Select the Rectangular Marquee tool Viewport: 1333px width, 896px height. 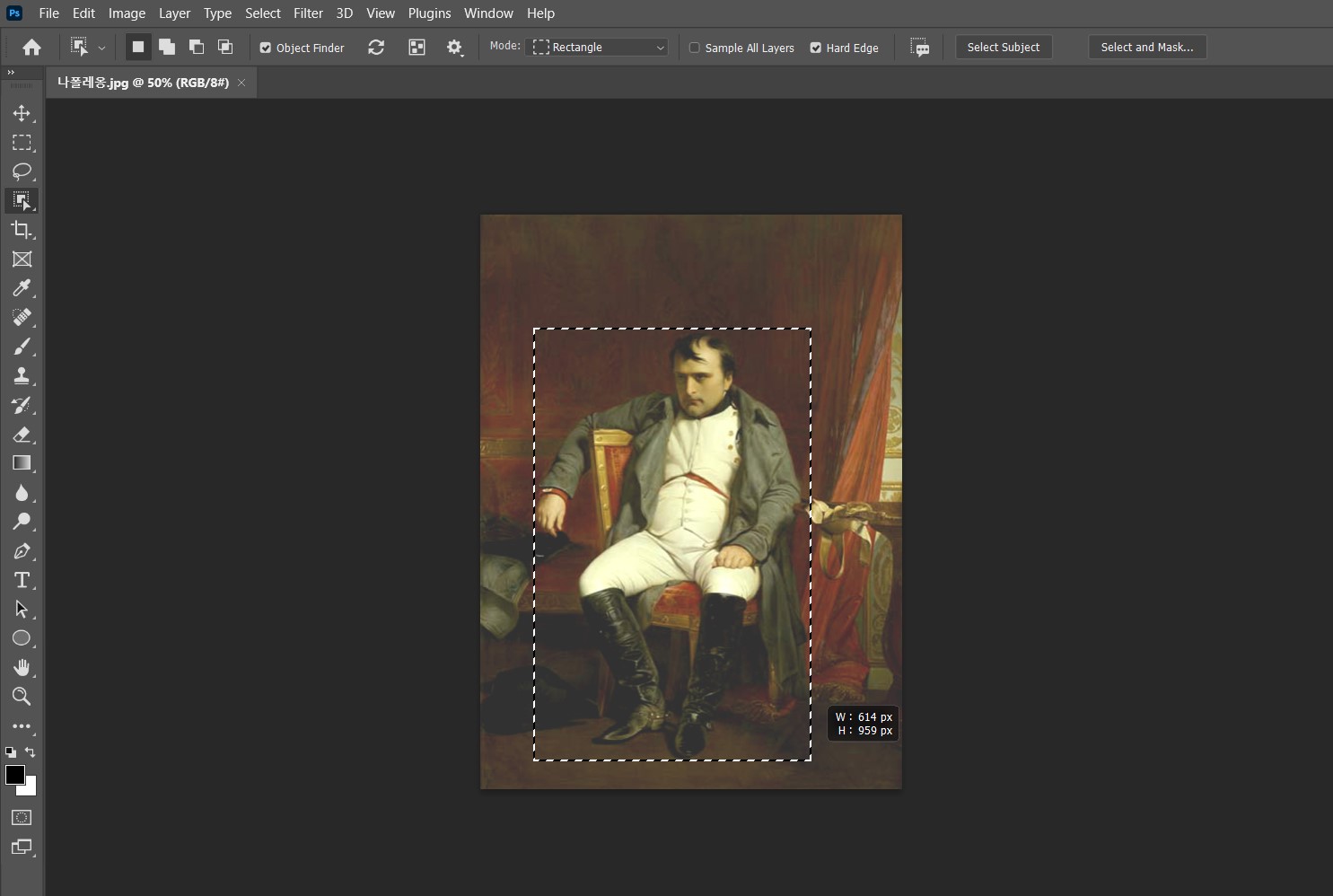(22, 143)
